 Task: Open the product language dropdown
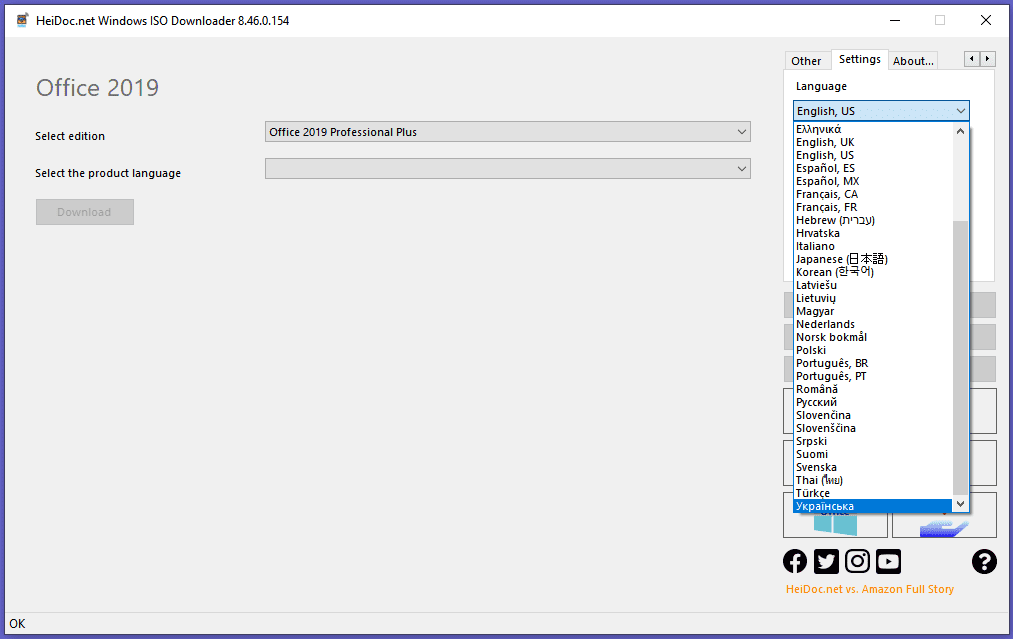click(508, 169)
